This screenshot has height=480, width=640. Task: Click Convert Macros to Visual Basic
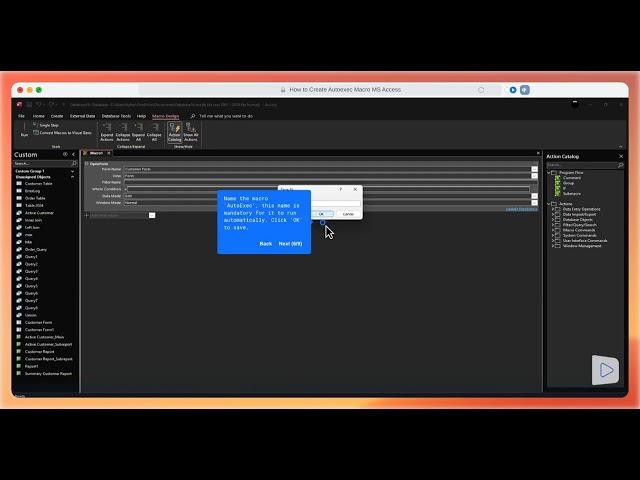(x=62, y=133)
